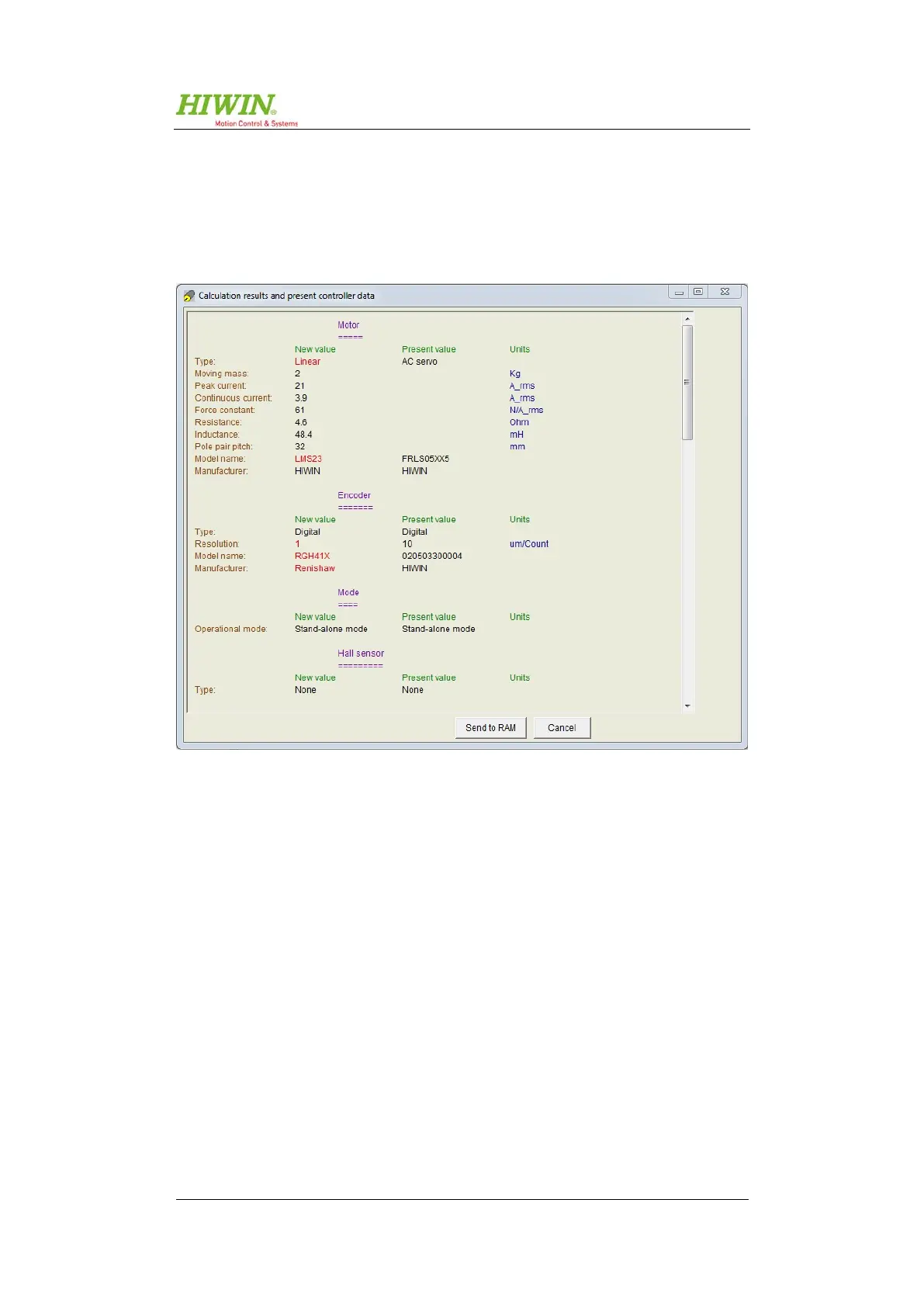This screenshot has width=924, height=1307.
Task: Click the Send to RAM button
Action: (x=490, y=727)
